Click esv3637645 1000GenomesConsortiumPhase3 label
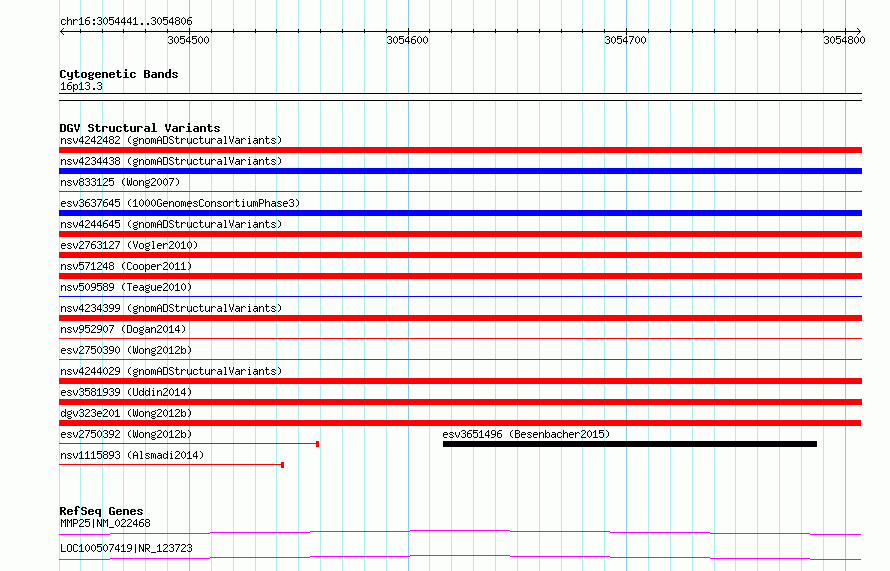 pos(180,203)
